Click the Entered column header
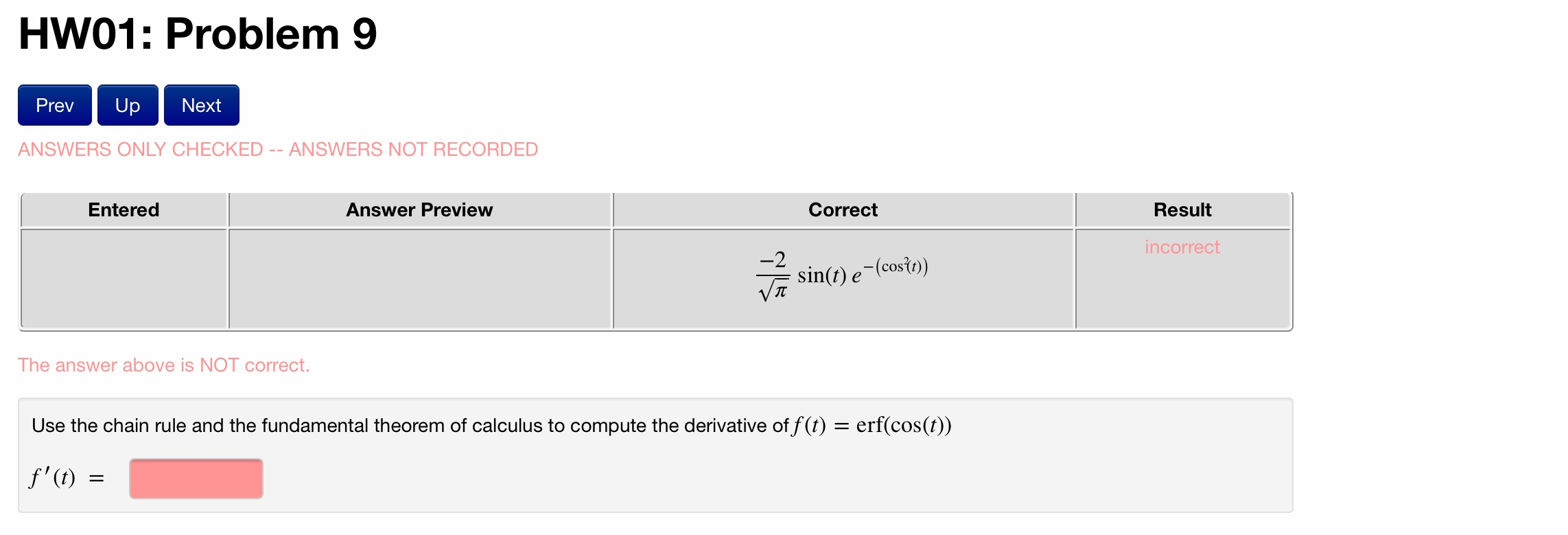The height and width of the screenshot is (535, 1568). pos(124,209)
